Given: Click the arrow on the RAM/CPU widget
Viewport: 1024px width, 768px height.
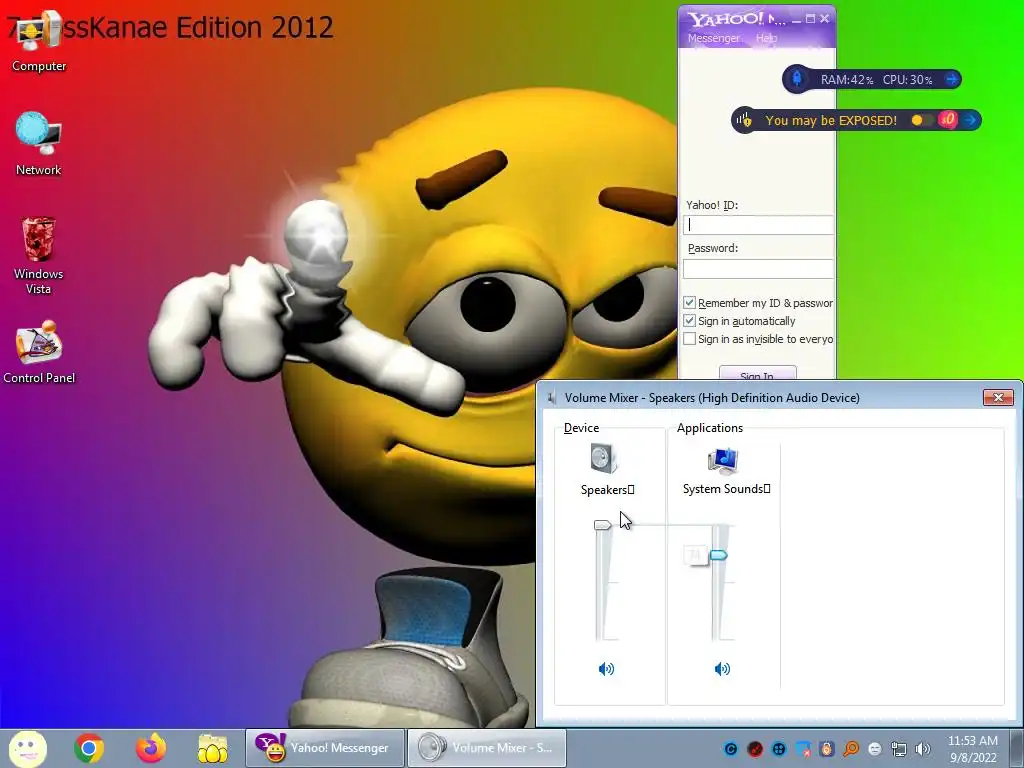Looking at the screenshot, I should tap(952, 80).
